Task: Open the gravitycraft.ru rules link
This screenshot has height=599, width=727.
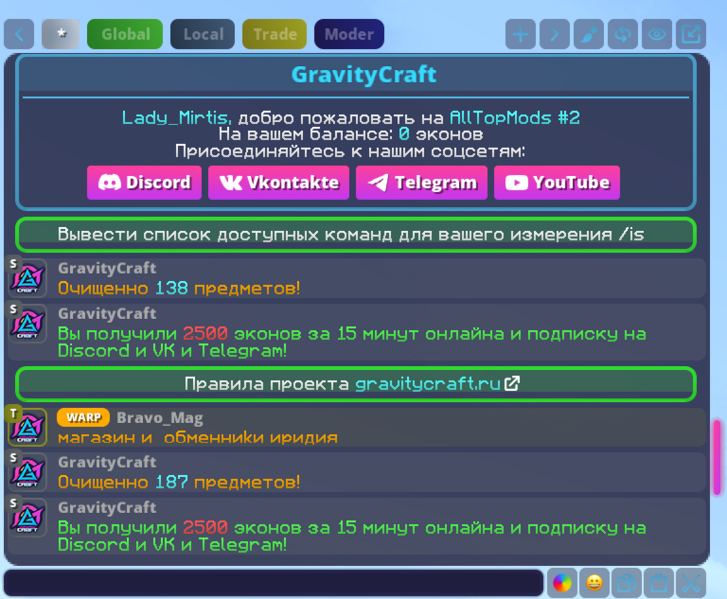Action: tap(437, 384)
